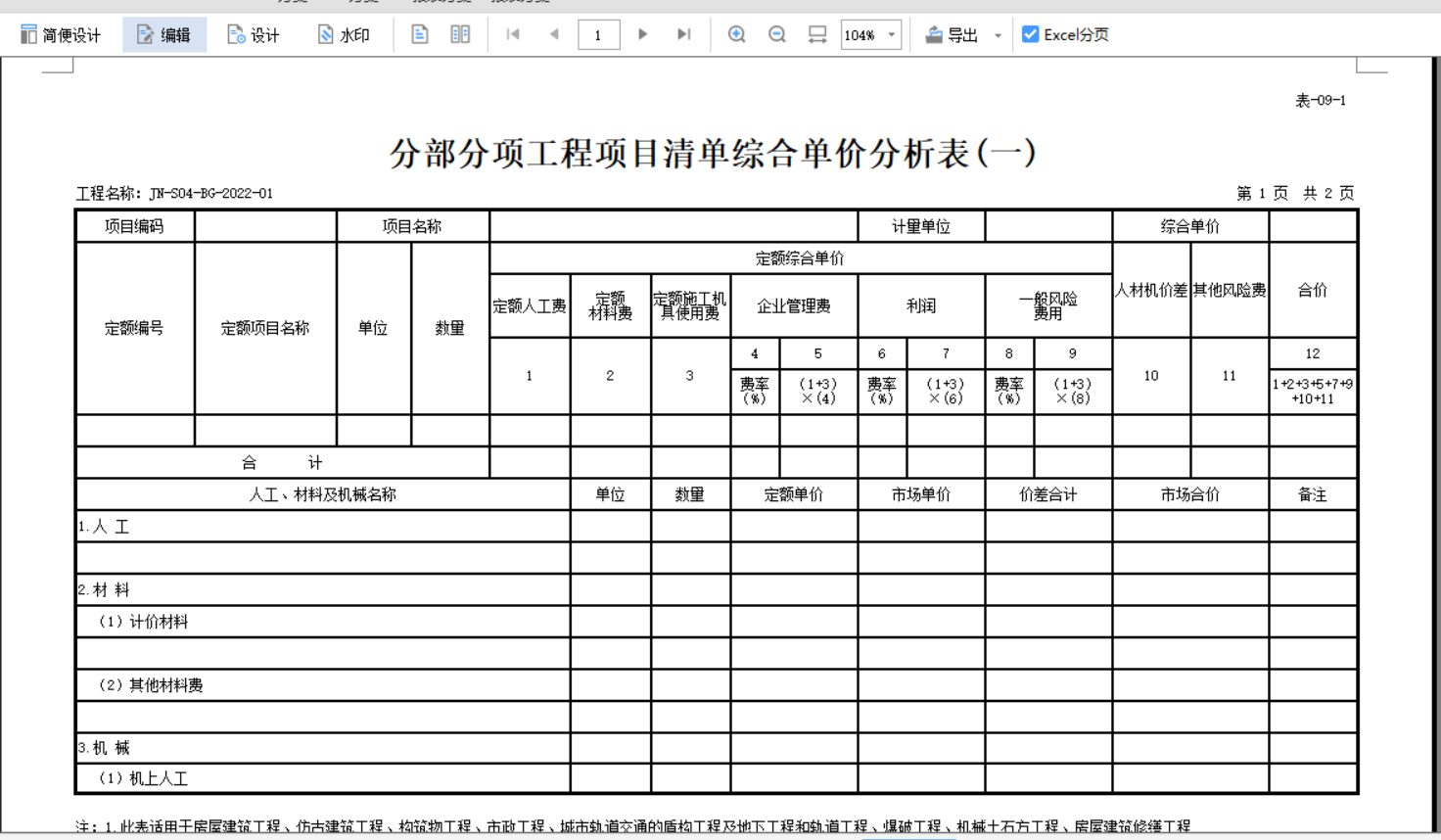Click the 定额材料费 column header
This screenshot has width=1441, height=840.
pyautogui.click(x=610, y=305)
